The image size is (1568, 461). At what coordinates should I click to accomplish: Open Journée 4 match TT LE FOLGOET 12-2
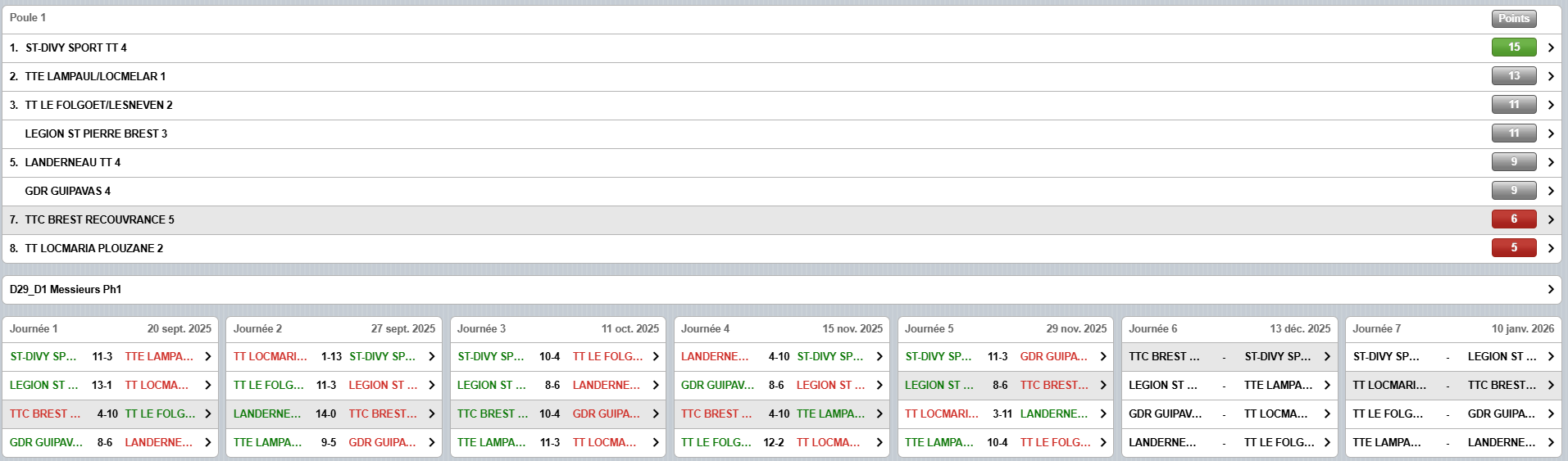[x=781, y=443]
